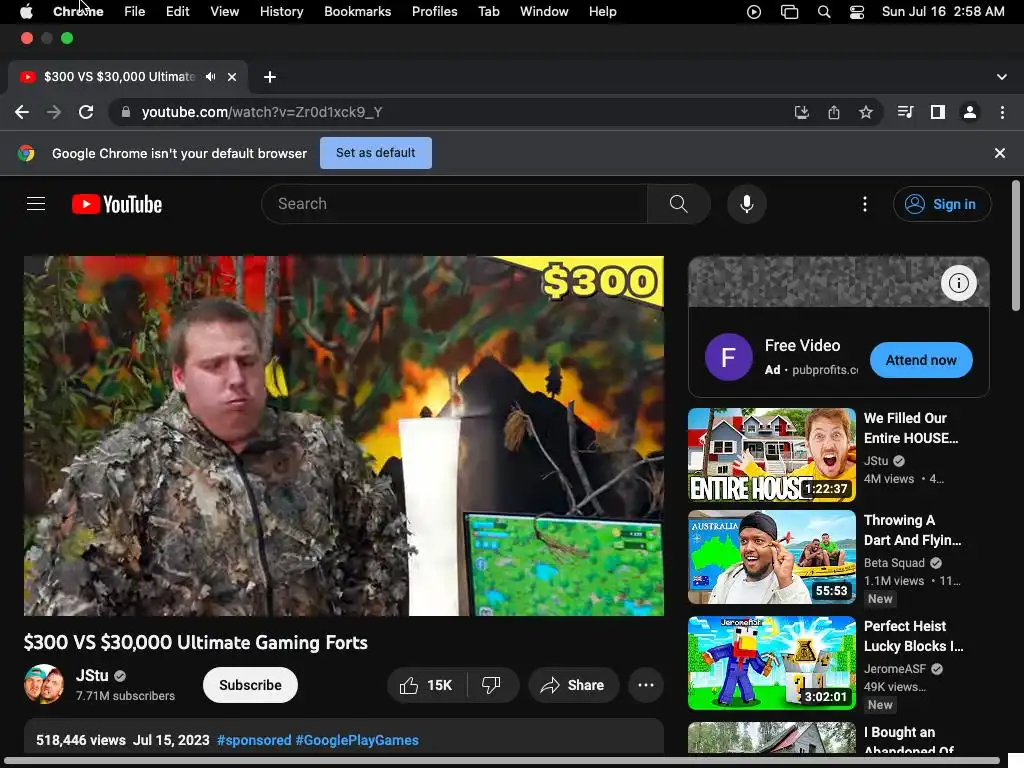Screen dimensions: 1024x768
Task: Bookmark this page with star icon
Action: pyautogui.click(x=865, y=112)
